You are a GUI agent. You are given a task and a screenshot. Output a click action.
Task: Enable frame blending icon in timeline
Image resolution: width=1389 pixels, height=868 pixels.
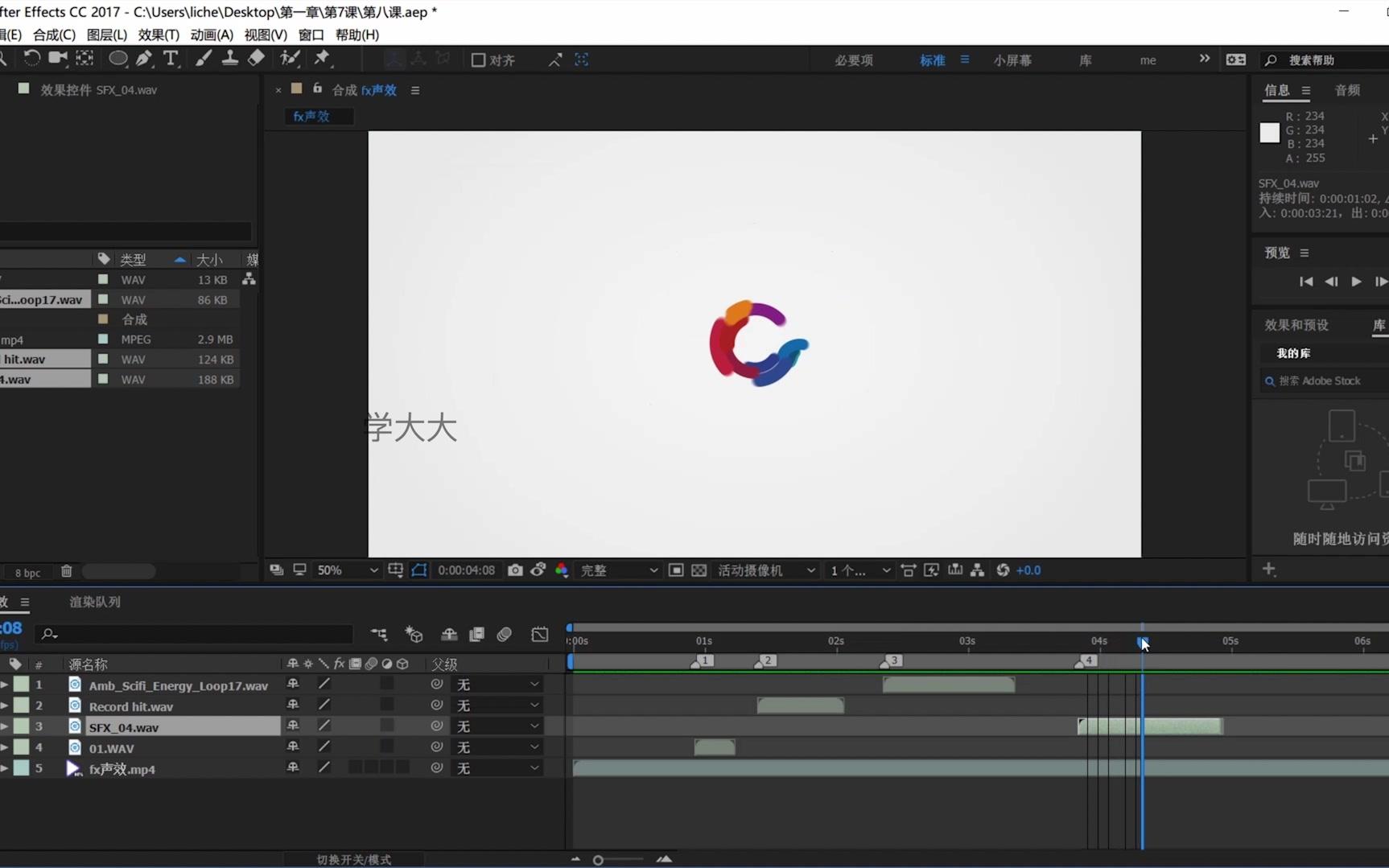click(476, 635)
